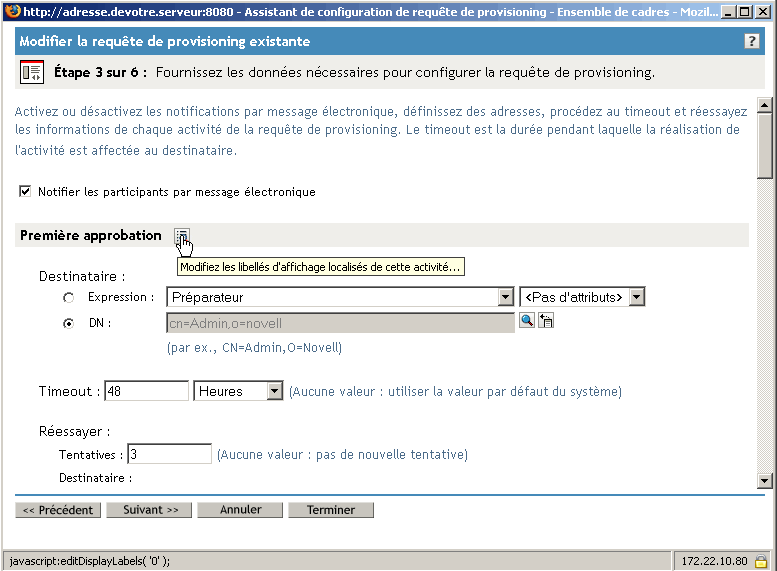The height and width of the screenshot is (571, 777).
Task: Select the Expression radio button
Action: [69, 298]
